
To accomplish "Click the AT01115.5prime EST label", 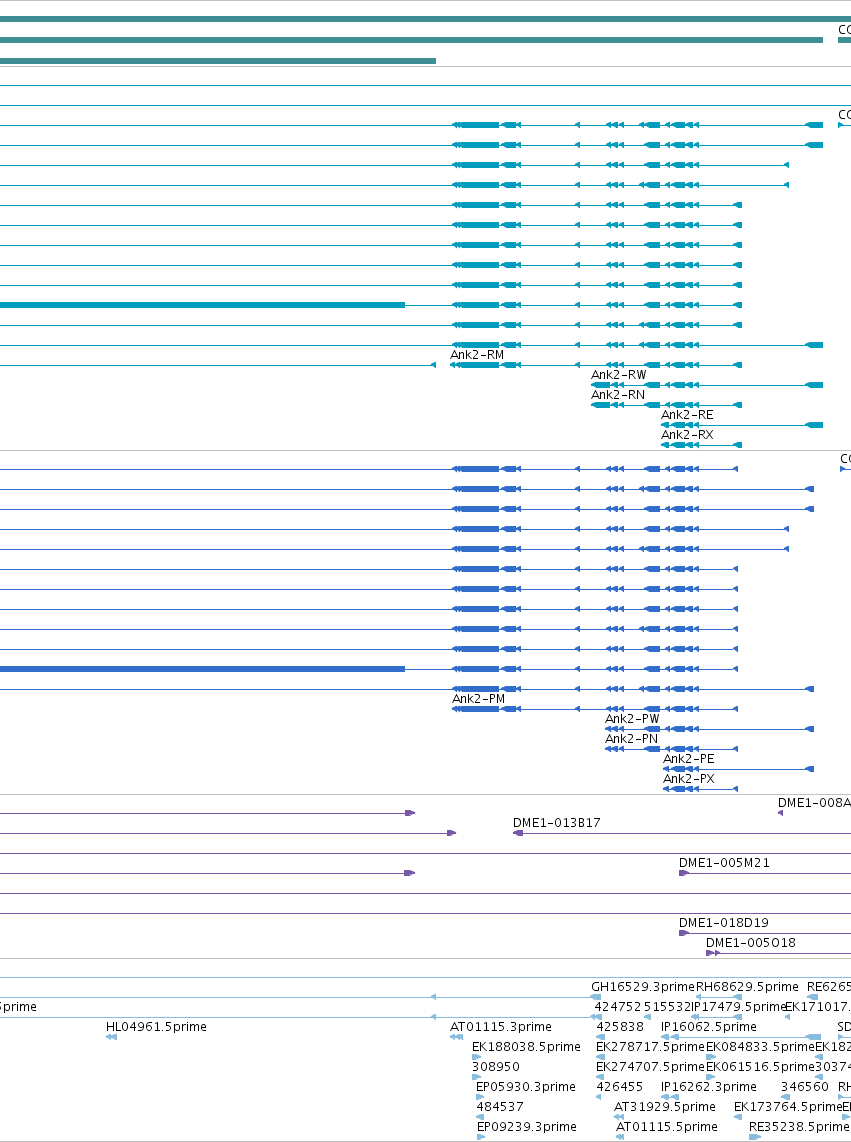I will [x=667, y=1127].
